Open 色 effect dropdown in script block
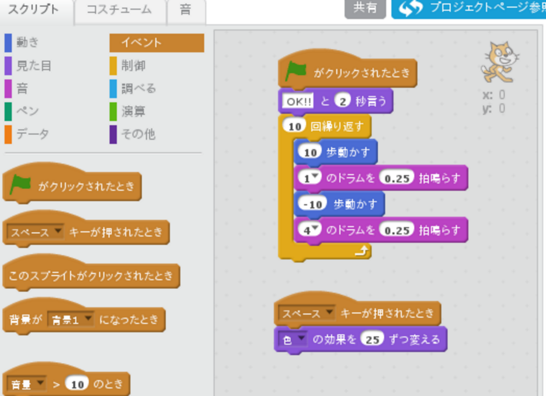 coord(293,339)
